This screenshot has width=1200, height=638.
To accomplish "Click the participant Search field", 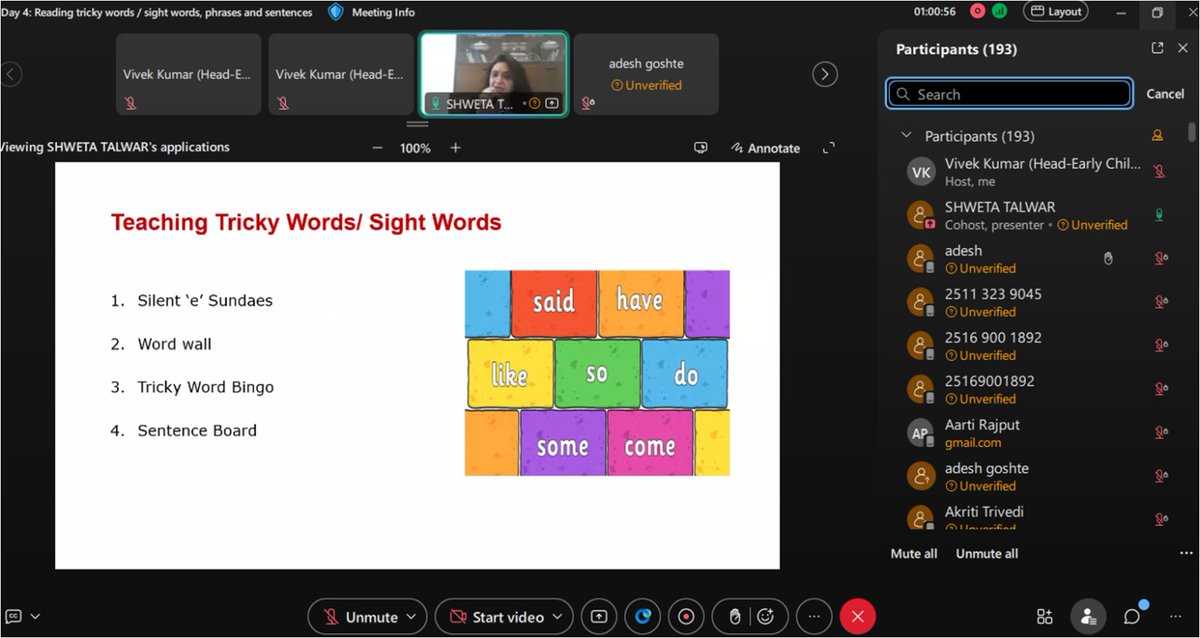I will tap(1009, 94).
